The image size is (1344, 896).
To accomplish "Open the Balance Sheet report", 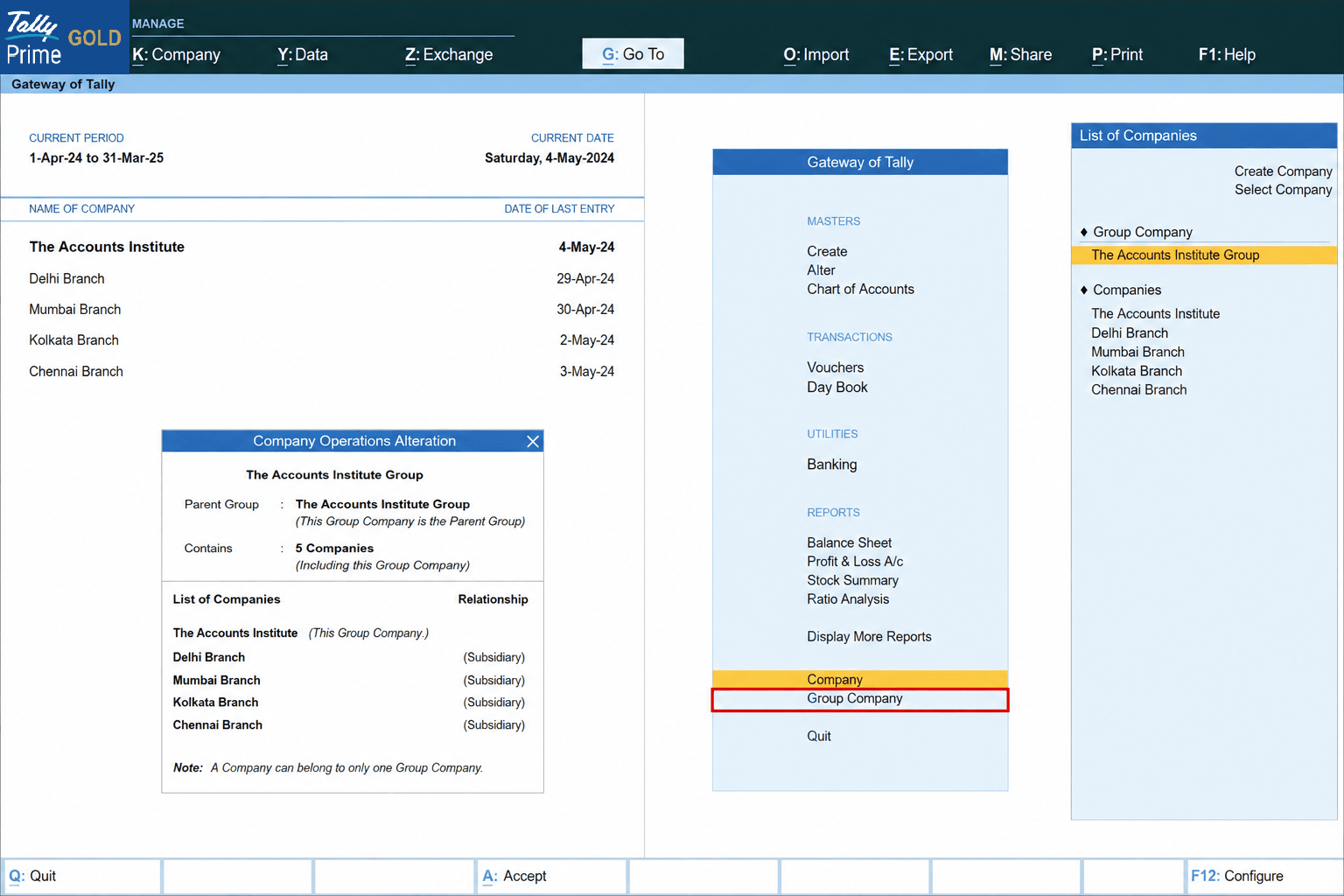I will 849,542.
